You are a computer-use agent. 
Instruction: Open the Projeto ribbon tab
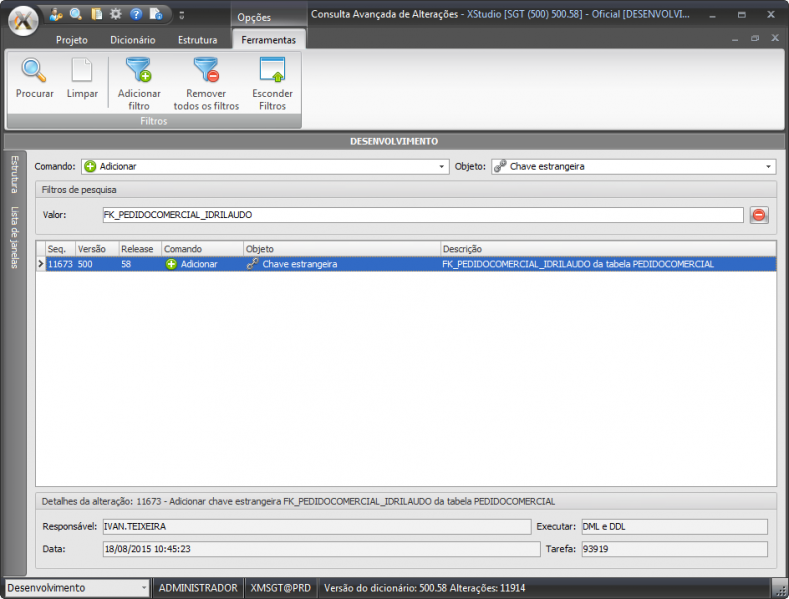pyautogui.click(x=71, y=40)
